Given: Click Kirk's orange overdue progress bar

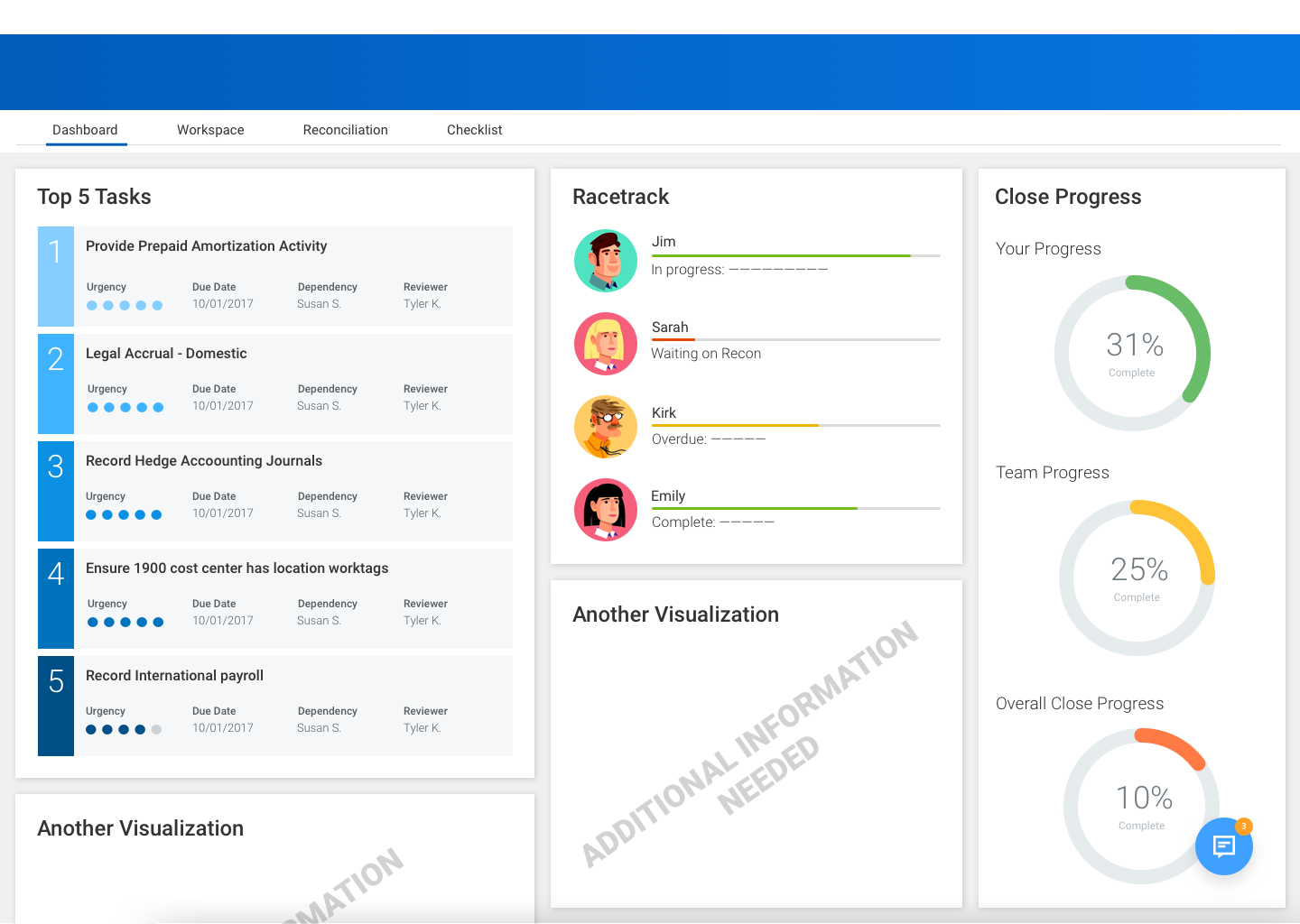Looking at the screenshot, I should [735, 425].
